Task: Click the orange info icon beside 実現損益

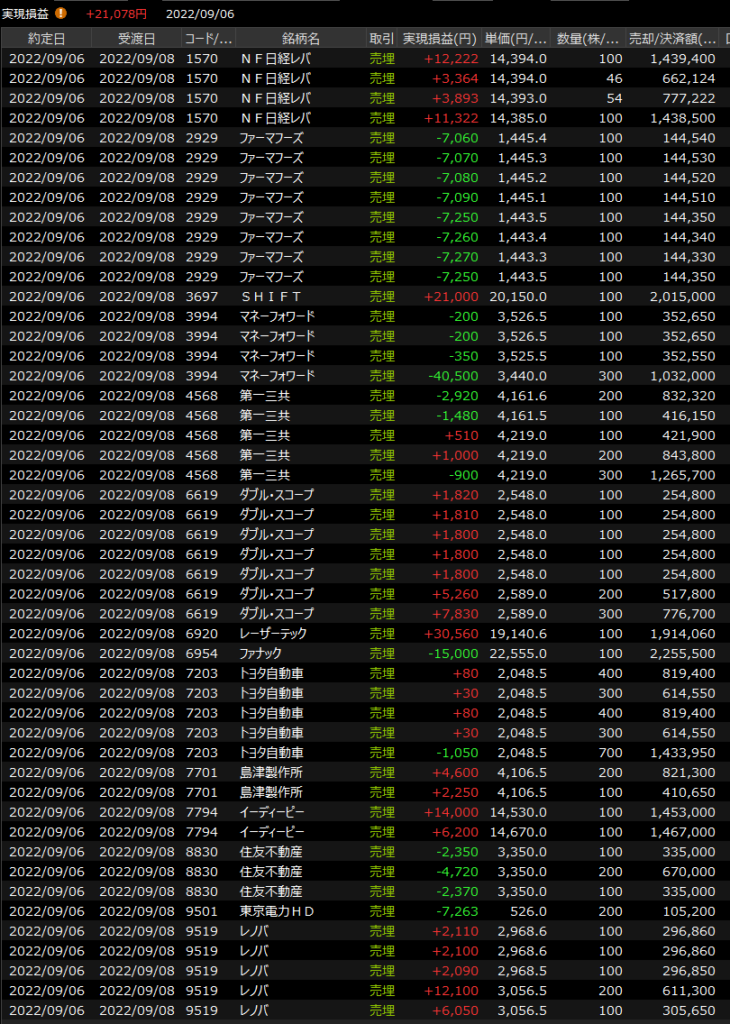Action: click(x=61, y=14)
